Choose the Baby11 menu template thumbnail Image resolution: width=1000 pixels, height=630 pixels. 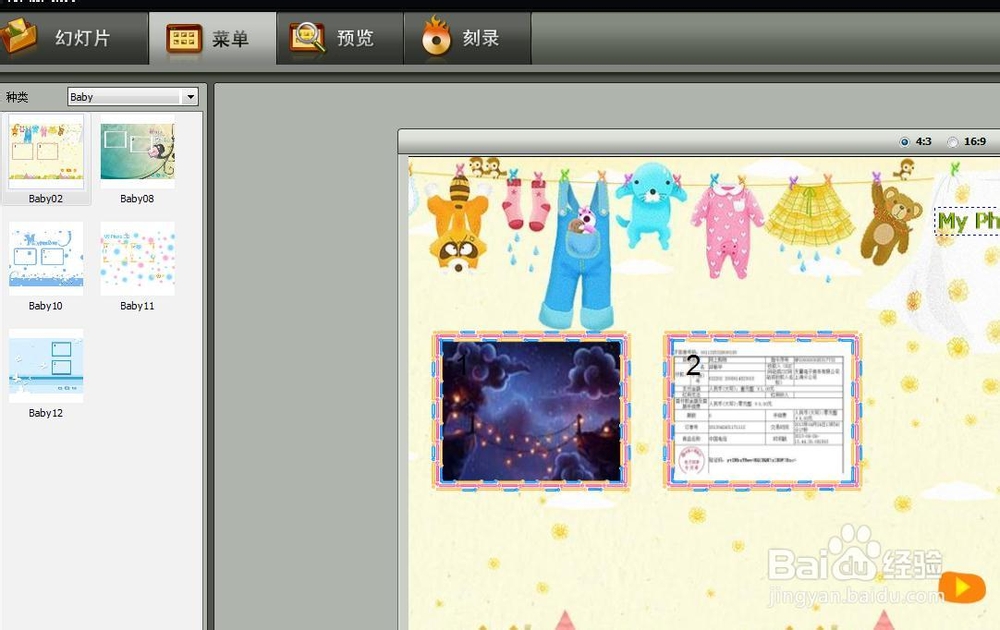(x=138, y=259)
